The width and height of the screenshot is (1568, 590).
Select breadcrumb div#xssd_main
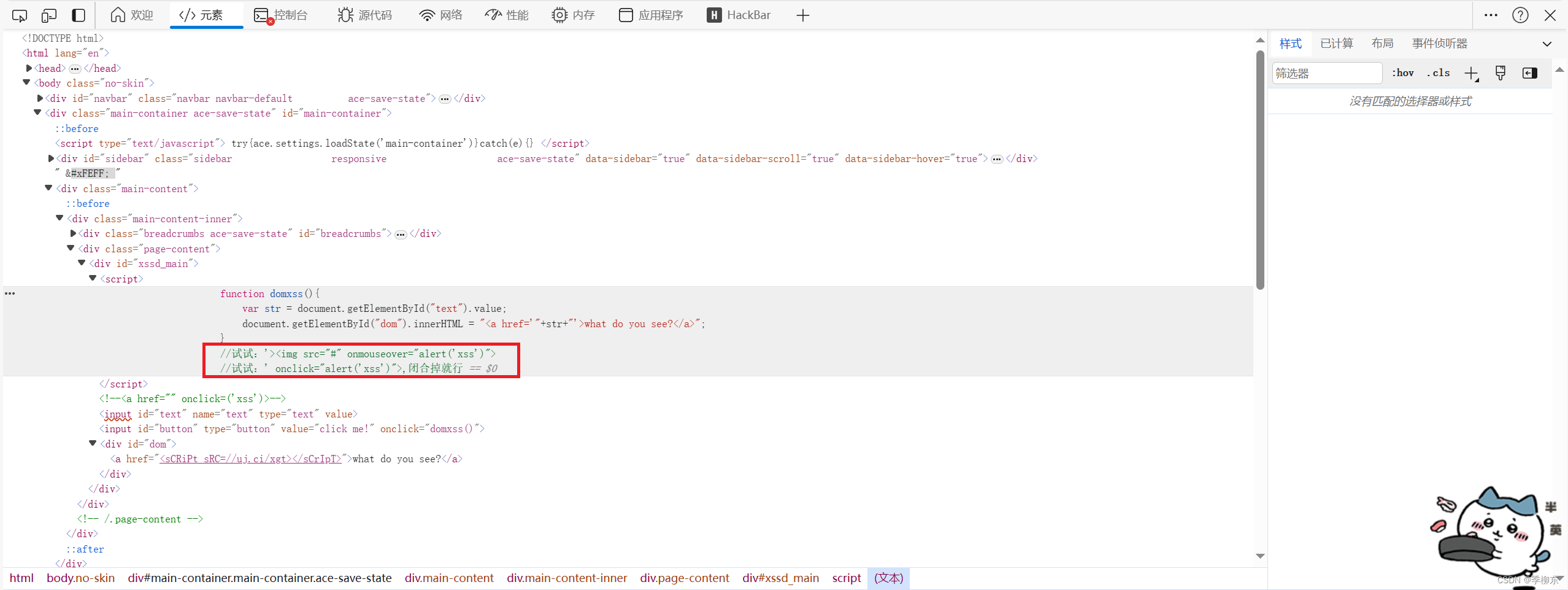click(x=780, y=578)
